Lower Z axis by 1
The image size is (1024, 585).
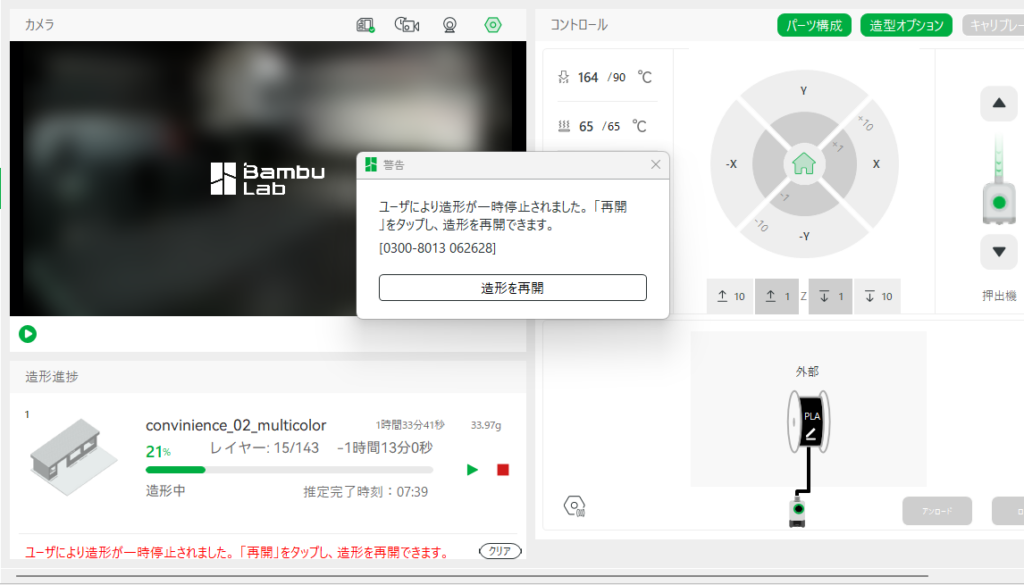[830, 296]
